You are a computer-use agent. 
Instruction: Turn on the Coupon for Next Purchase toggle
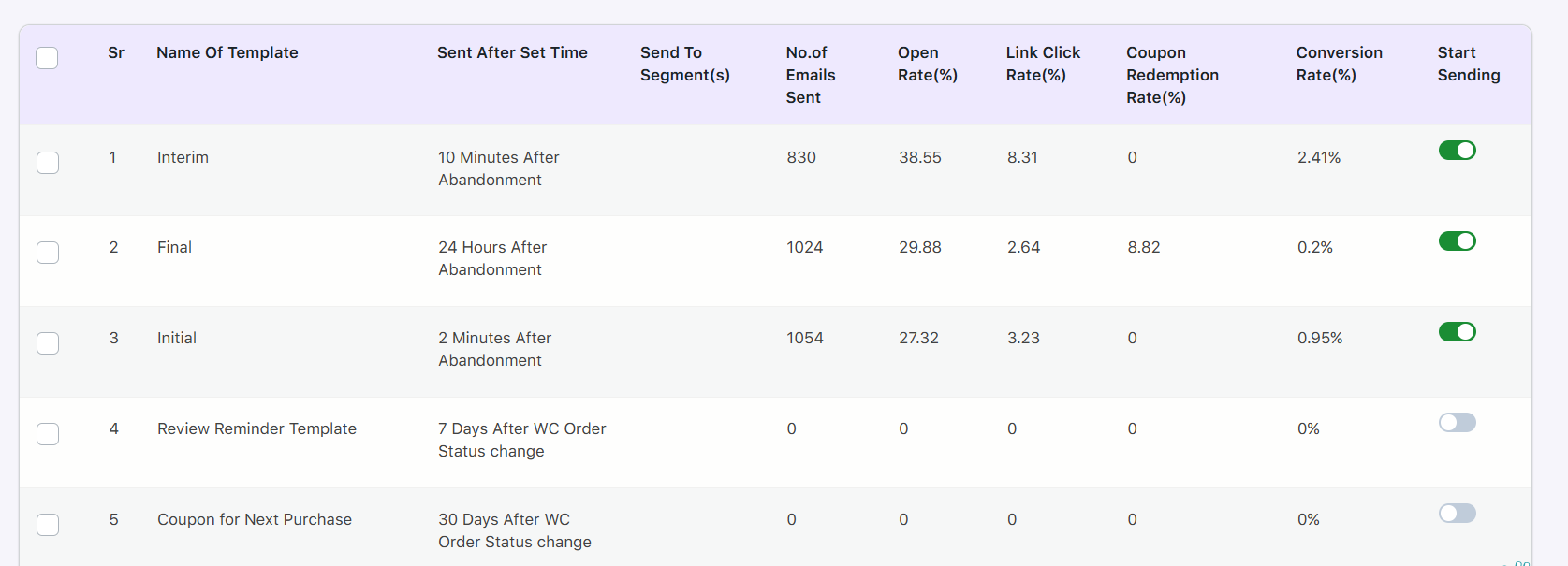coord(1458,514)
